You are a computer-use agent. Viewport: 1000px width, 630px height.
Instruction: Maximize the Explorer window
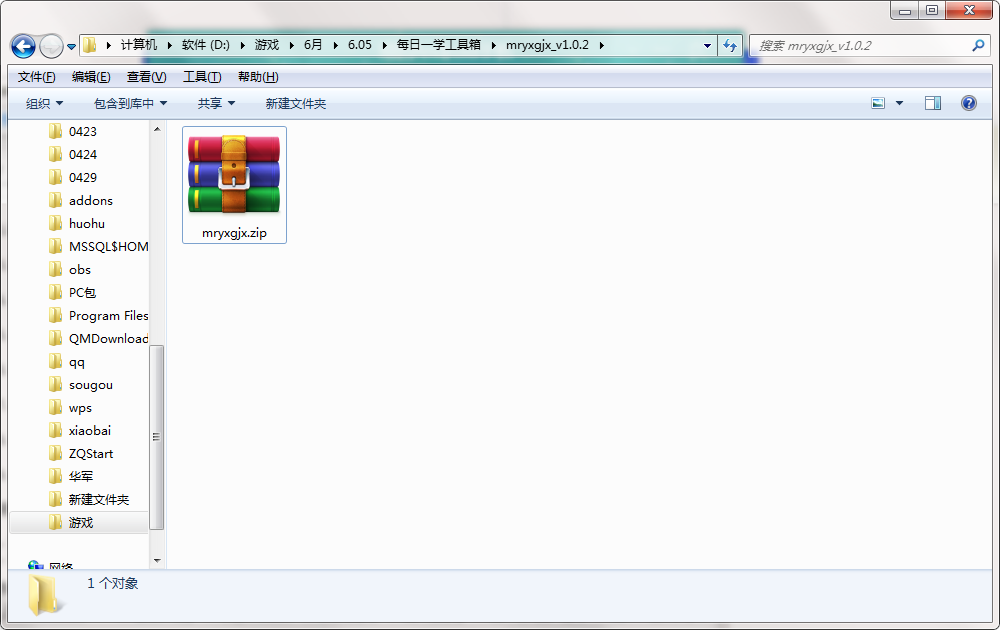[932, 11]
